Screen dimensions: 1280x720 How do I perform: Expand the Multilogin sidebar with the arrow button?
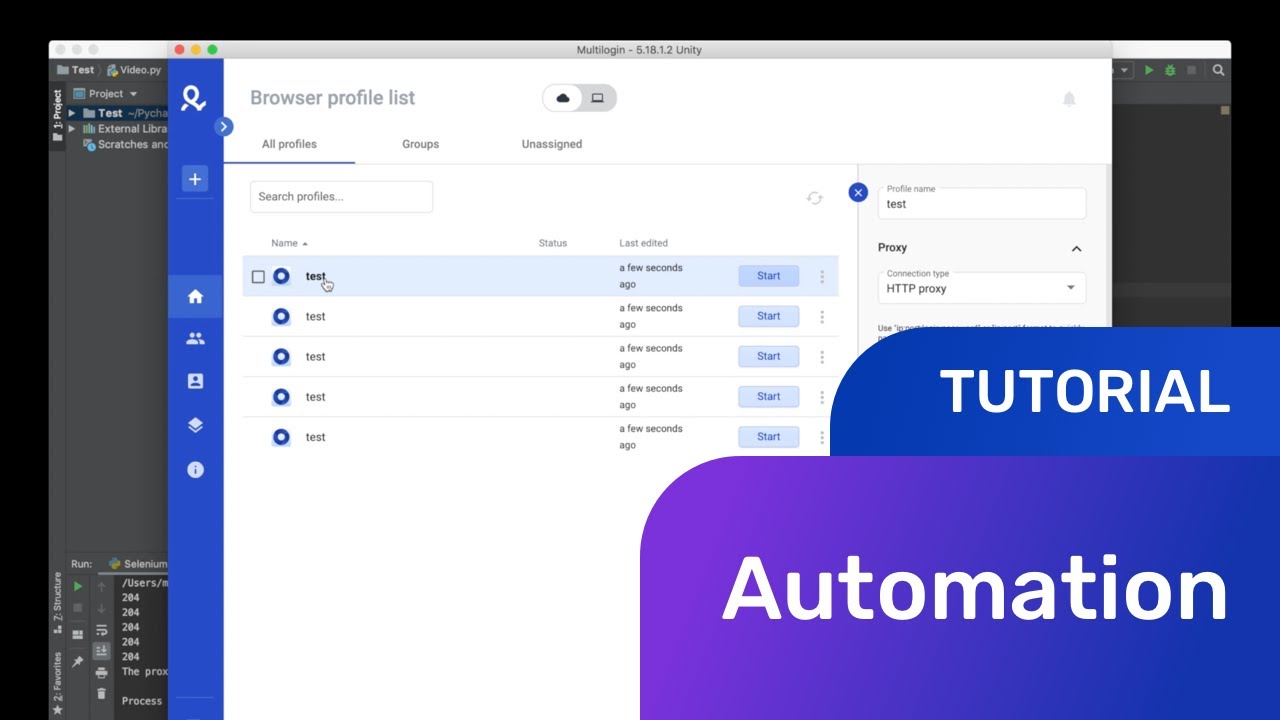click(x=224, y=127)
